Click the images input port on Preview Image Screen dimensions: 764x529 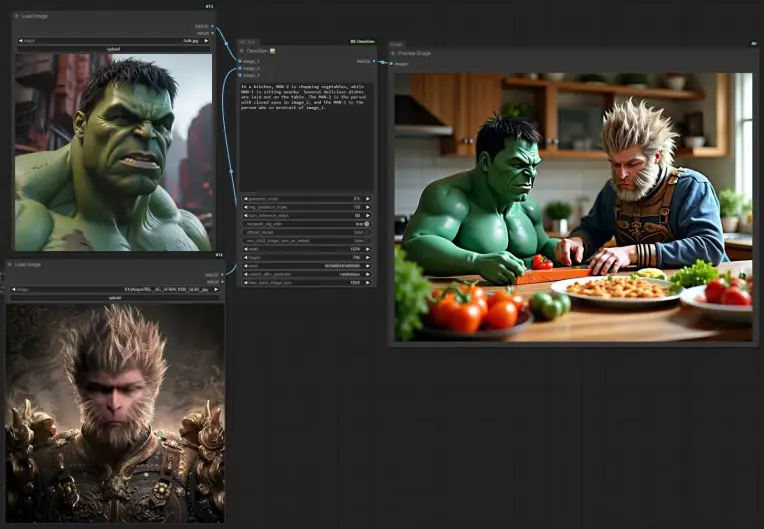(392, 63)
